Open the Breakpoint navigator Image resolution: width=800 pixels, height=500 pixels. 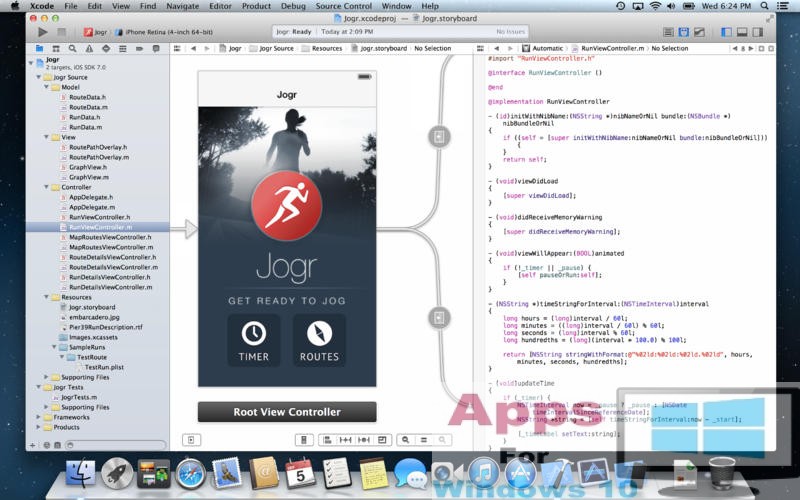click(139, 48)
